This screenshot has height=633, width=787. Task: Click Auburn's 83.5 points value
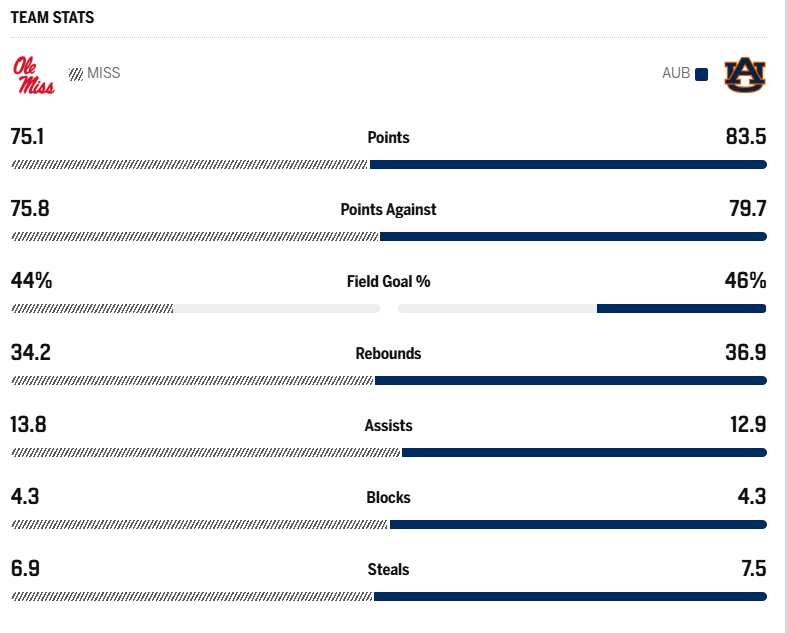746,137
